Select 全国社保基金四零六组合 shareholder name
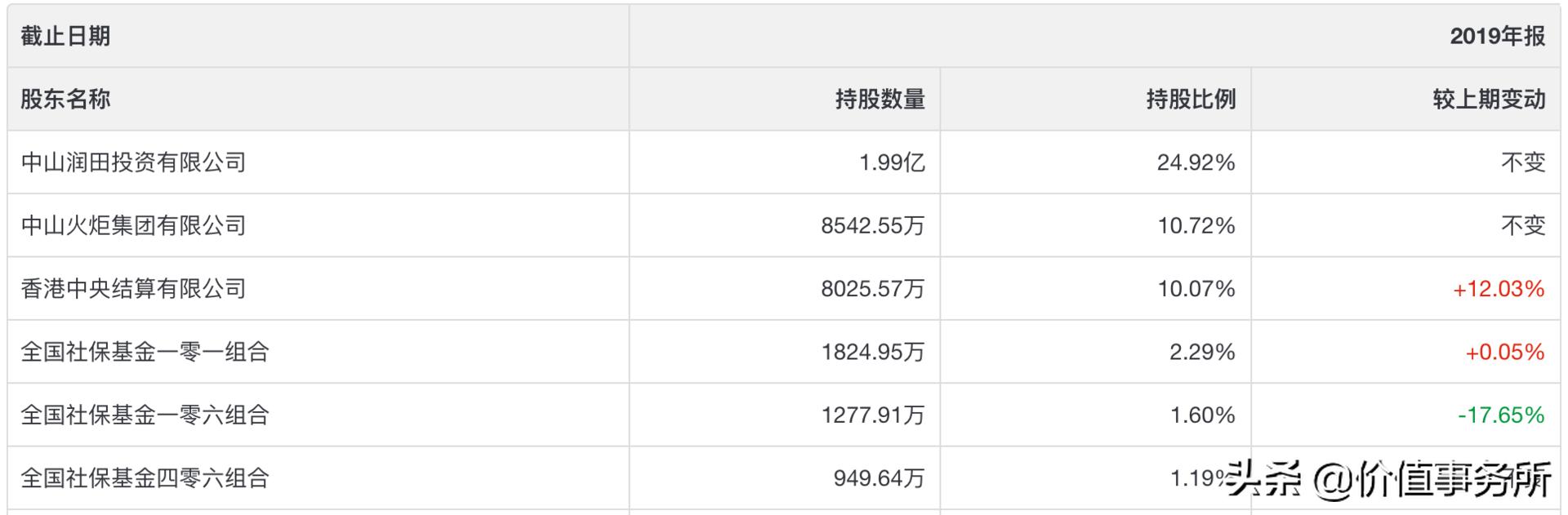The image size is (1568, 515). [145, 477]
